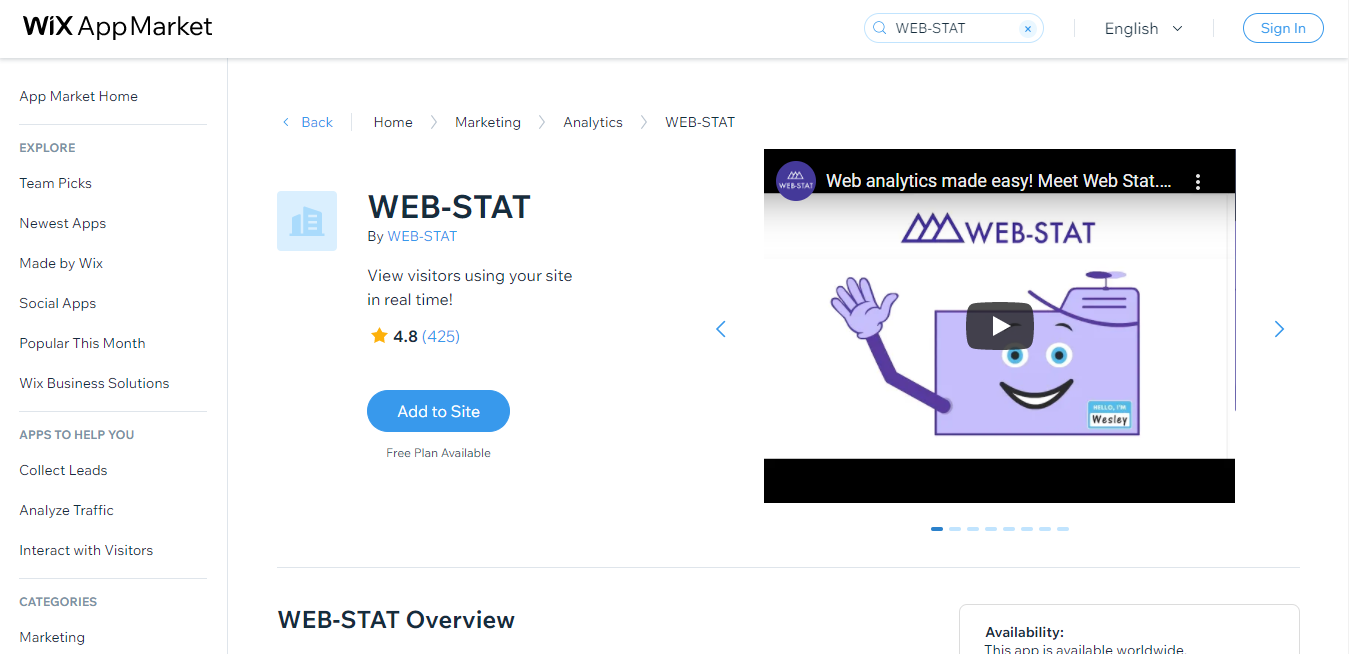The width and height of the screenshot is (1349, 654).
Task: Click the WEB-STAT breadcrumb text
Action: pyautogui.click(x=700, y=122)
